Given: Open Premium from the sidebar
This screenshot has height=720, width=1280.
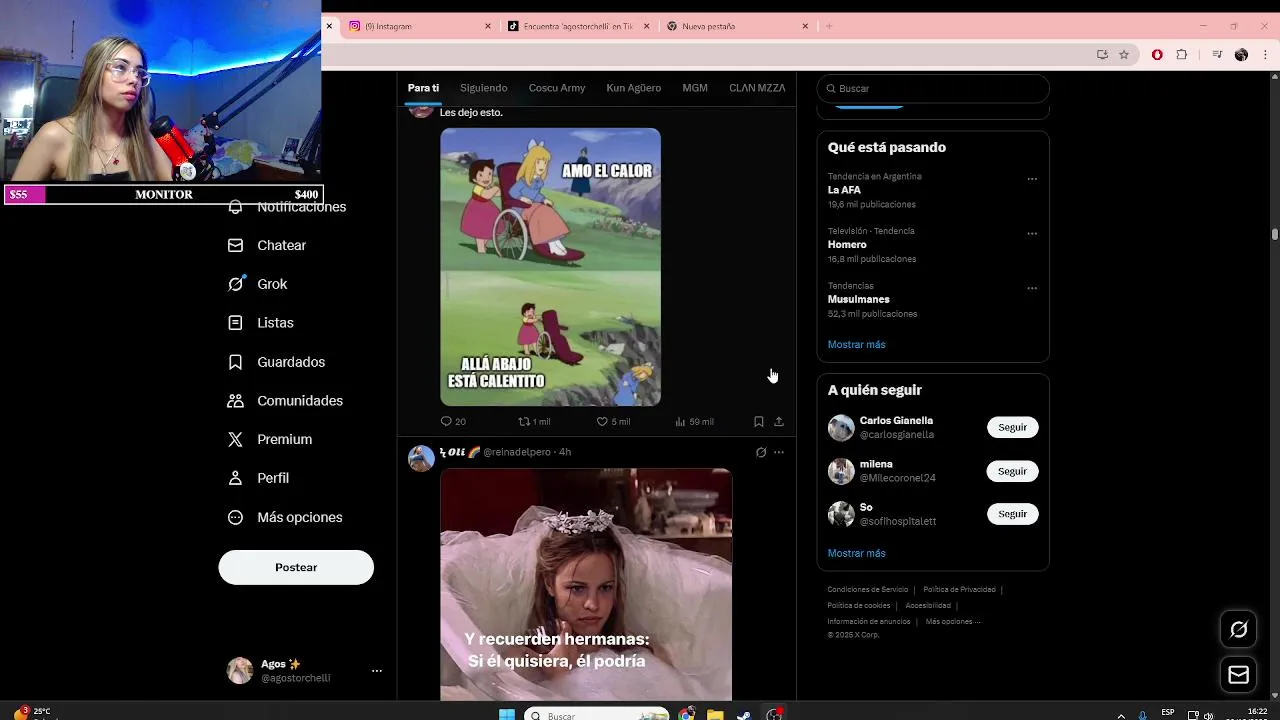Looking at the screenshot, I should click(x=269, y=439).
